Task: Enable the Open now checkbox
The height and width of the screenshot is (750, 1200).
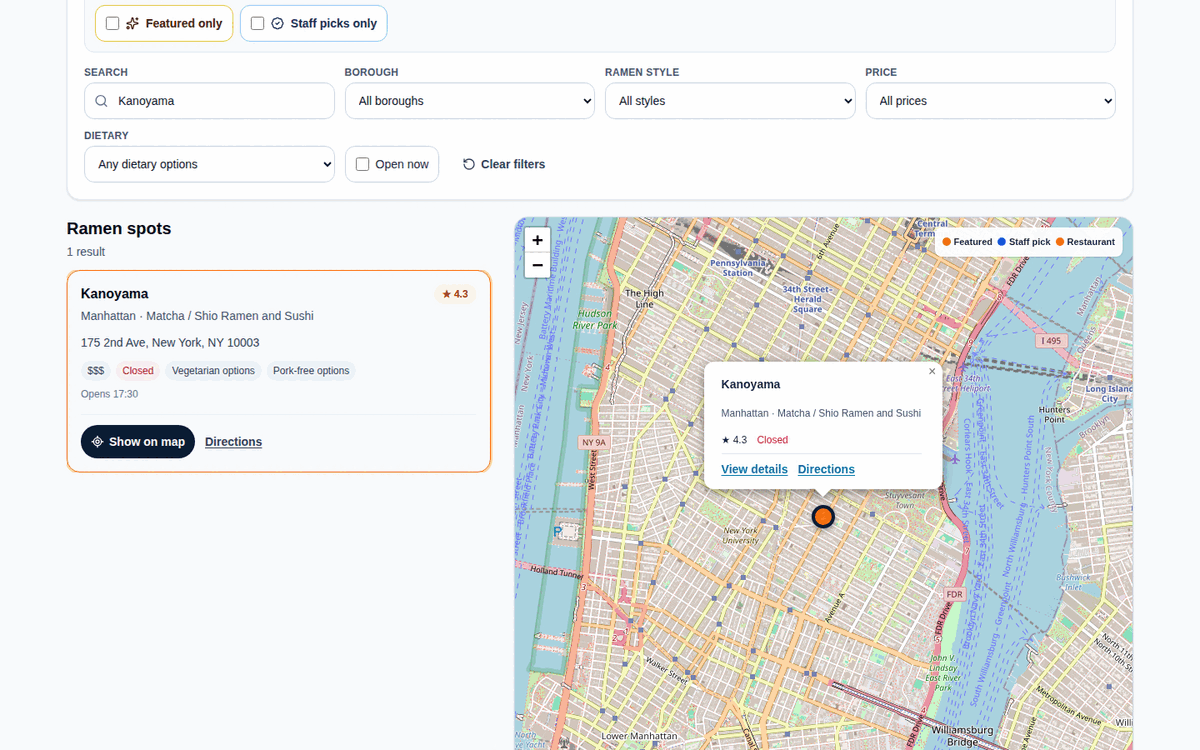Action: click(x=362, y=164)
